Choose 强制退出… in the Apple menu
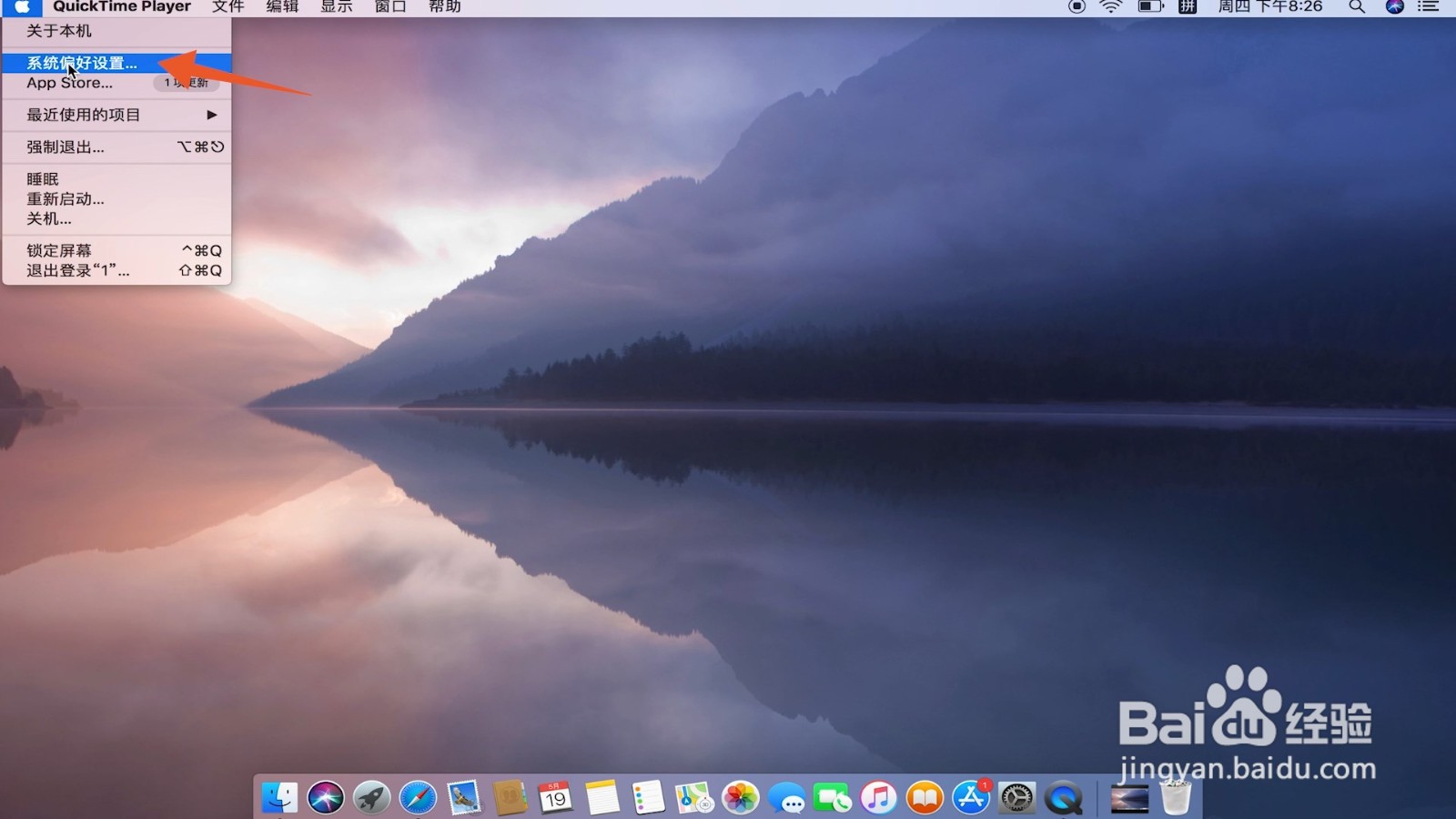Viewport: 1456px width, 819px height. pos(116,147)
